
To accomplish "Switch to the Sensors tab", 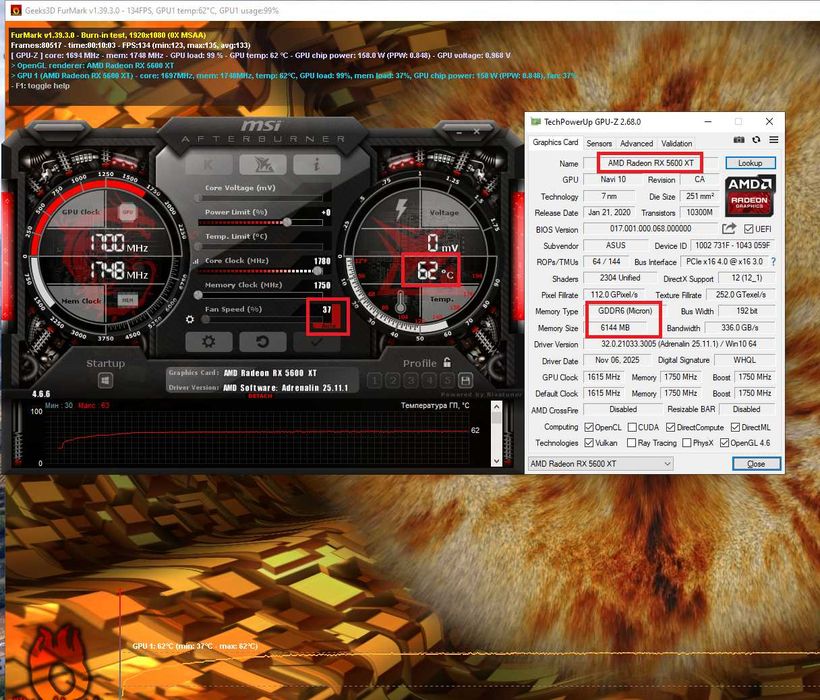I will [x=599, y=143].
